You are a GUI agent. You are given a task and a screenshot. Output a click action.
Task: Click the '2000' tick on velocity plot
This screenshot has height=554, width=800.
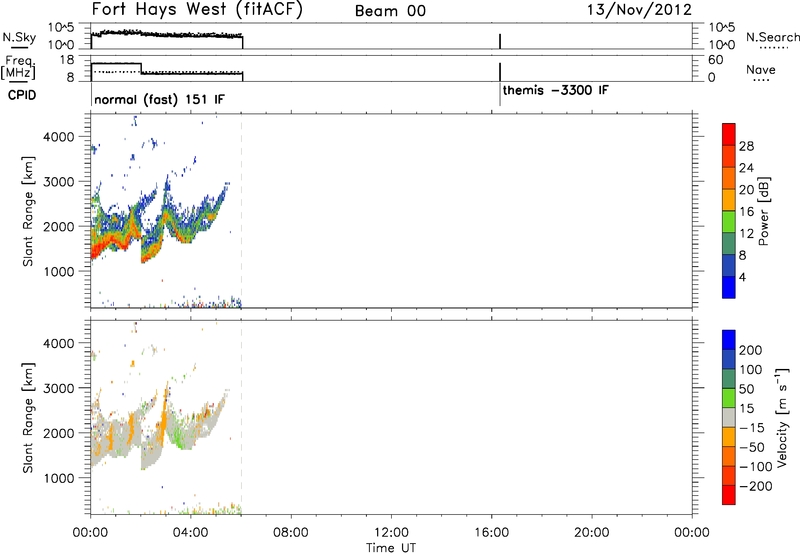pos(59,433)
